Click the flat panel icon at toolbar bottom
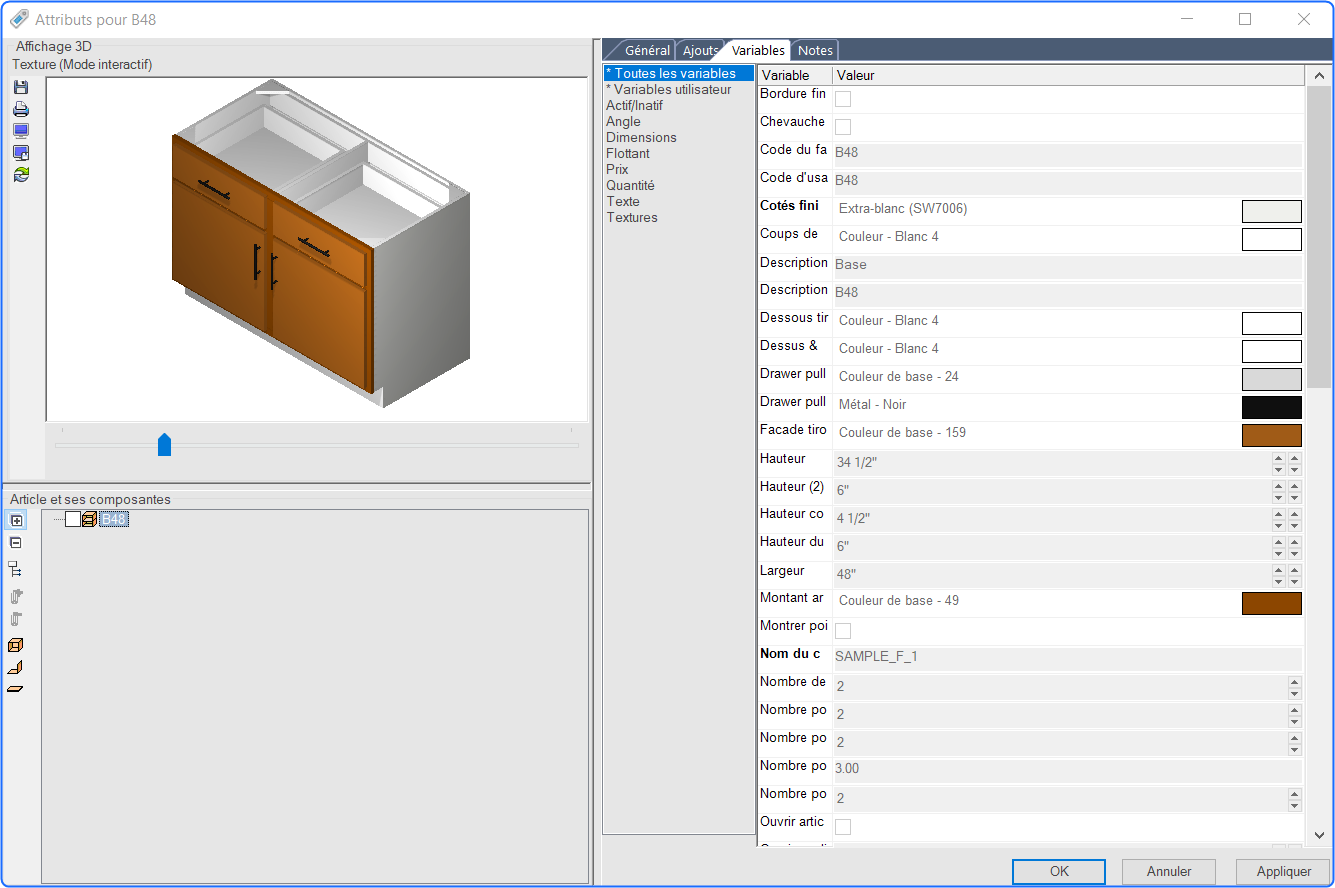This screenshot has width=1335, height=888. pyautogui.click(x=16, y=689)
